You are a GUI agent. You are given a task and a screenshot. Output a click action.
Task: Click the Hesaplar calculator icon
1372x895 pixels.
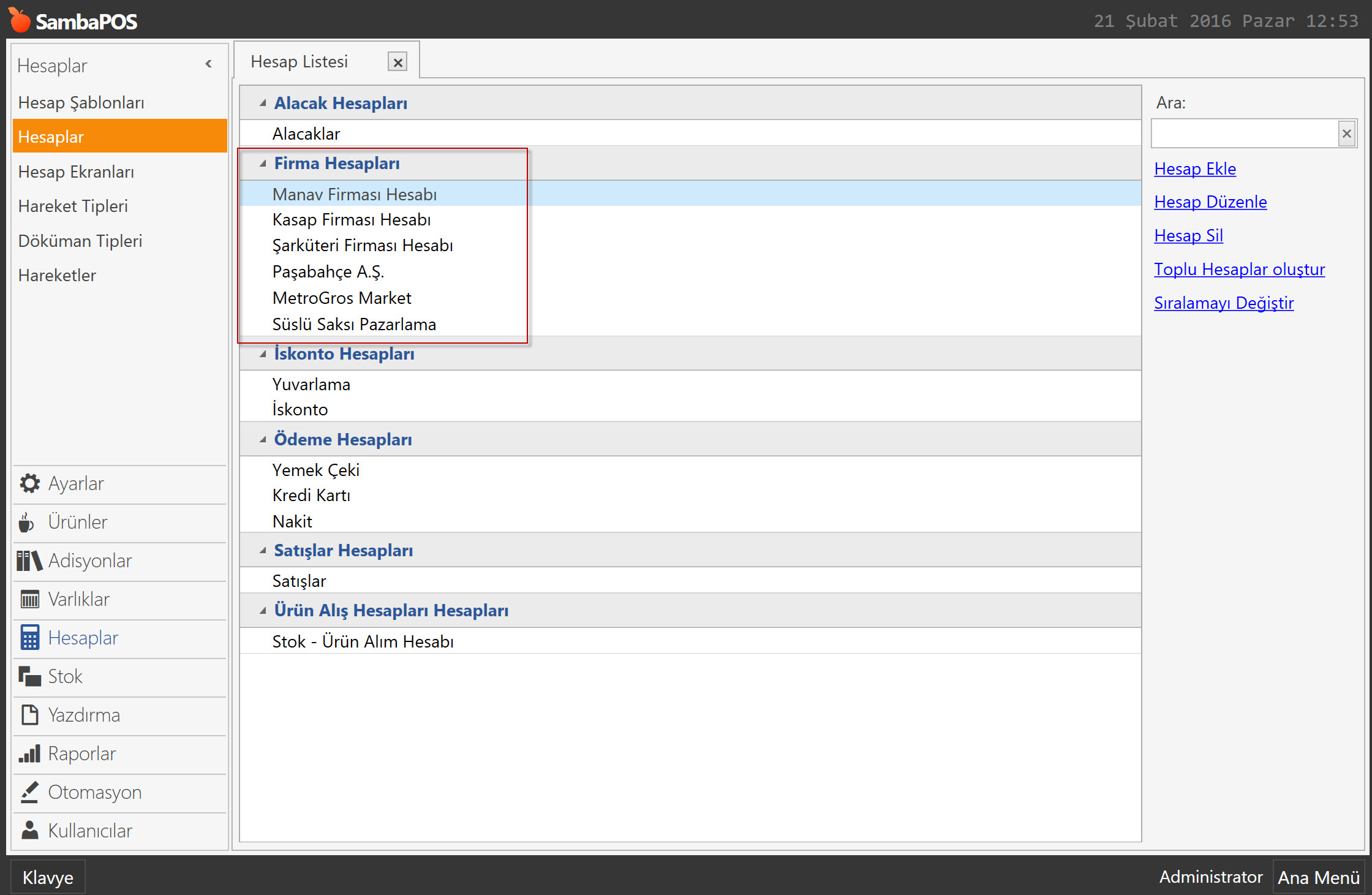pos(29,638)
